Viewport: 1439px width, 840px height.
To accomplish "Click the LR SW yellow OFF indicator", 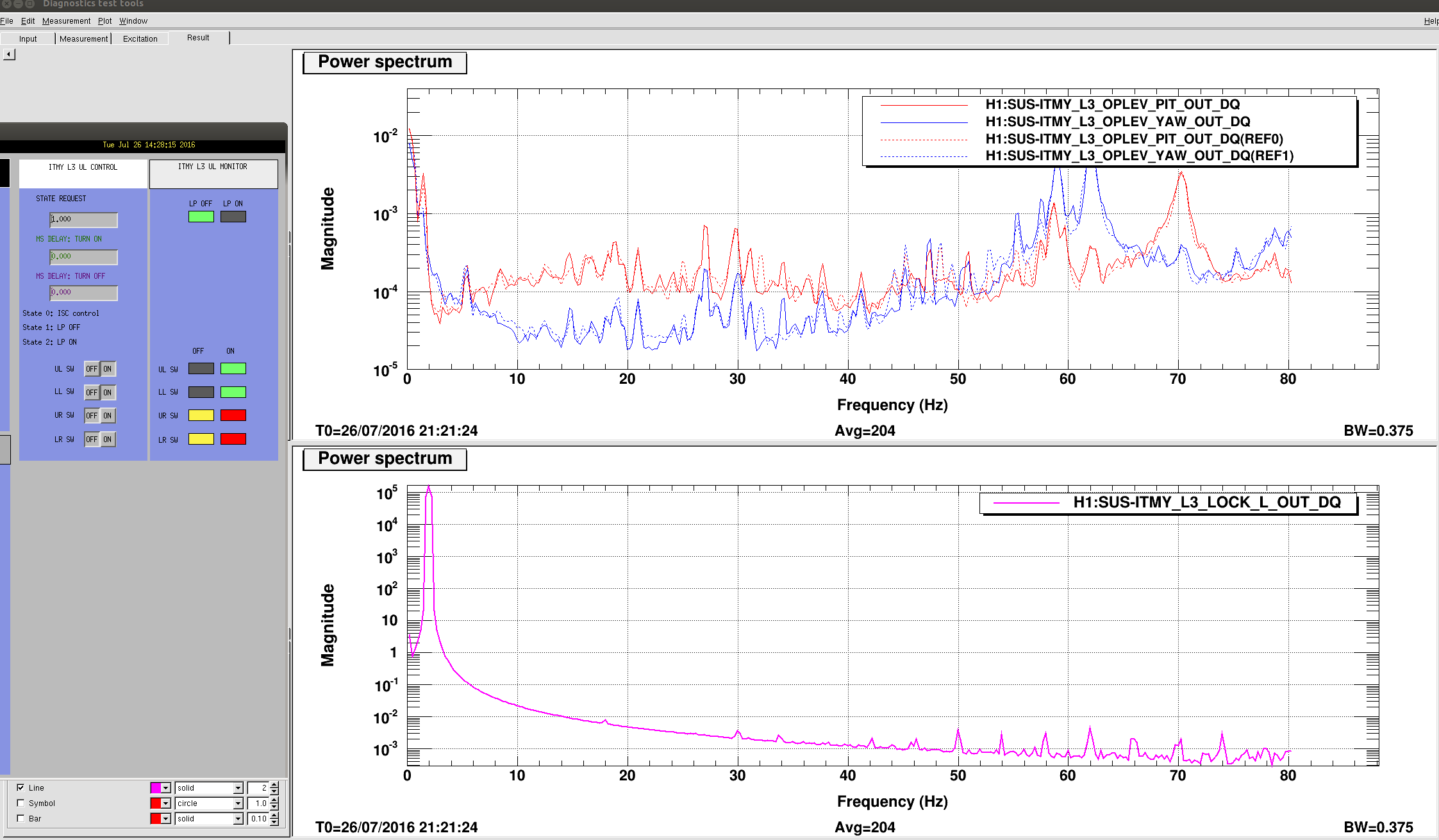I will (x=201, y=439).
